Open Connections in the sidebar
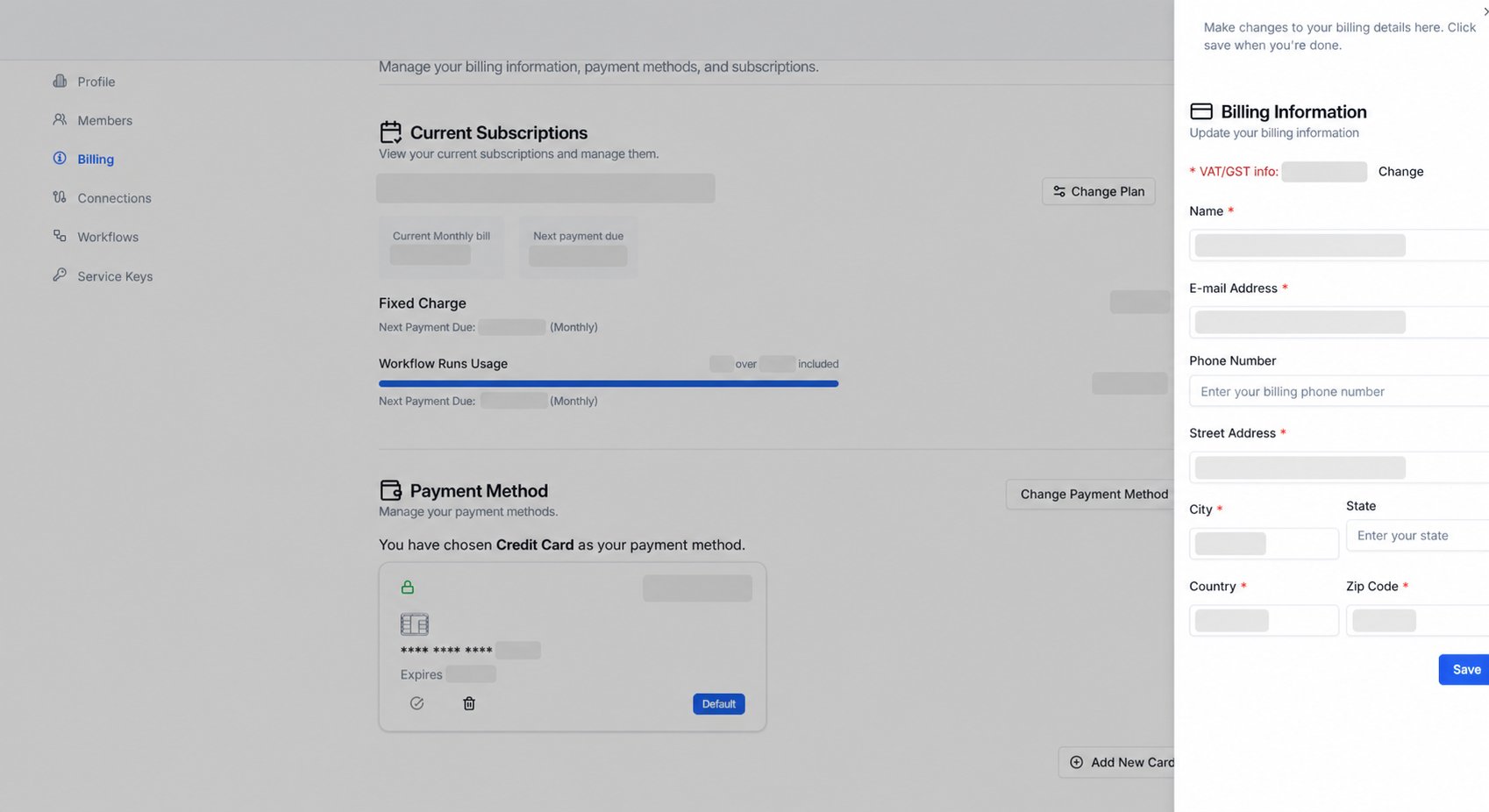 (x=102, y=198)
